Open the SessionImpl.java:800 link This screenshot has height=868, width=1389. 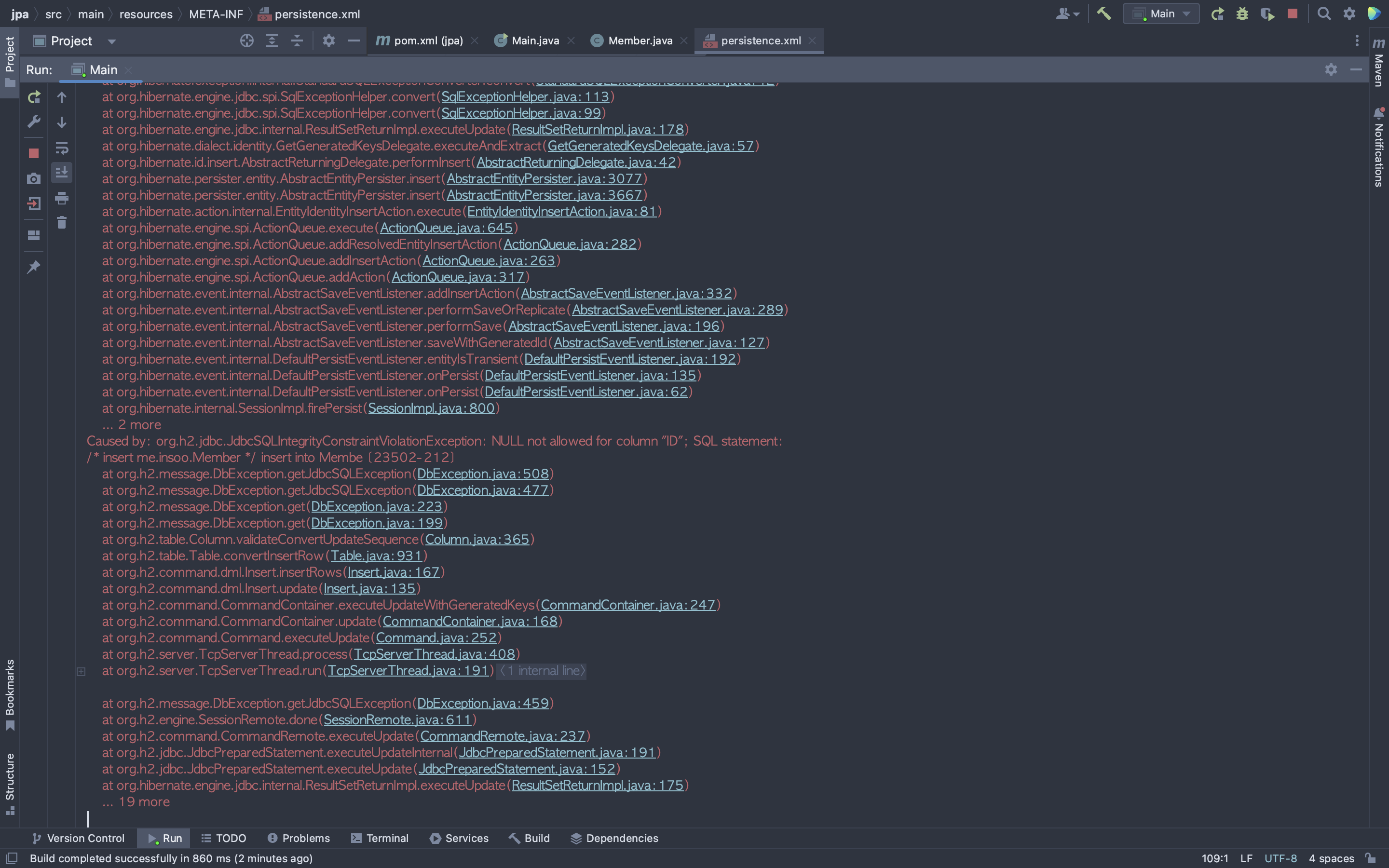point(431,408)
